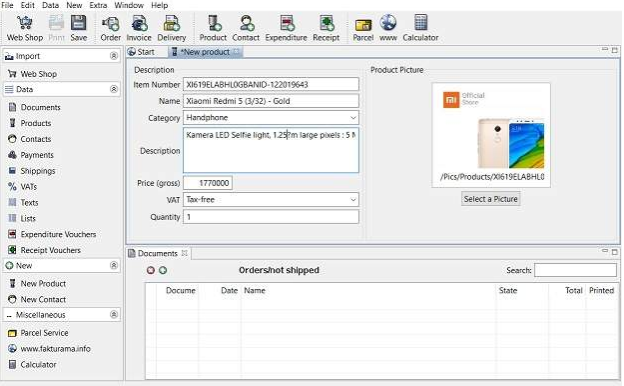Select New Product in sidebar
The image size is (624, 386).
37,283
